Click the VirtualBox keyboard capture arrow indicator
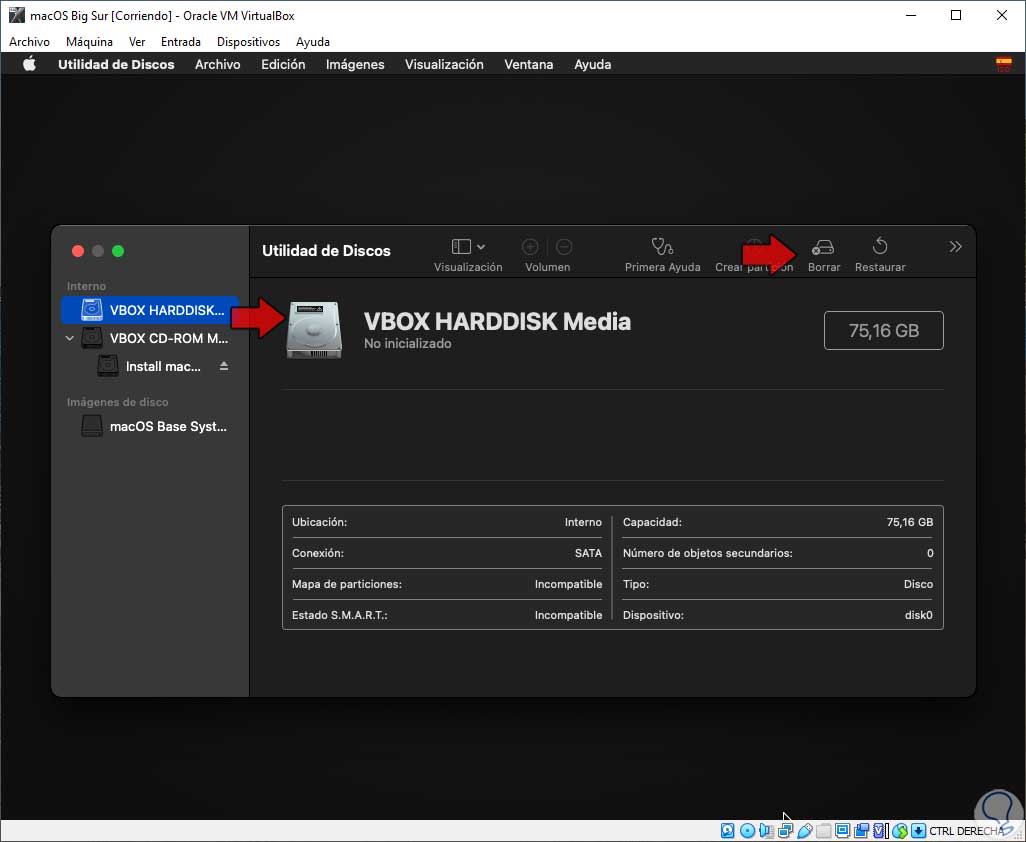The height and width of the screenshot is (842, 1026). pos(918,831)
